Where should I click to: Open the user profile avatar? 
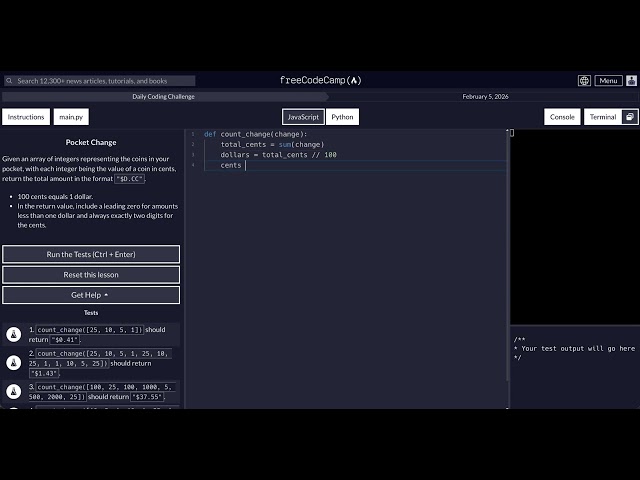[631, 80]
